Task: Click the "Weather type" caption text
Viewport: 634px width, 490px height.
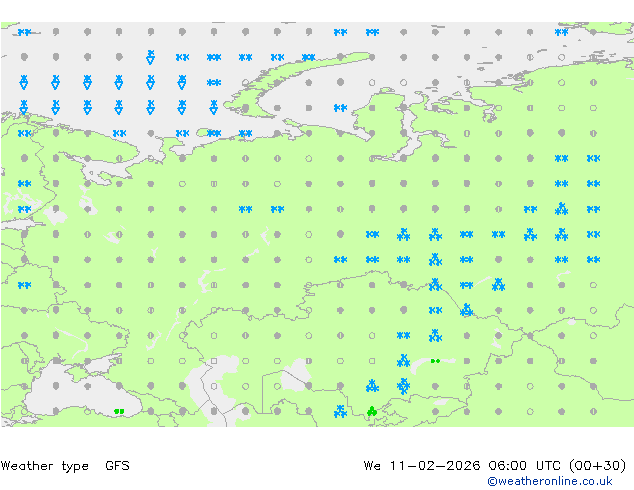Action: coord(45,466)
